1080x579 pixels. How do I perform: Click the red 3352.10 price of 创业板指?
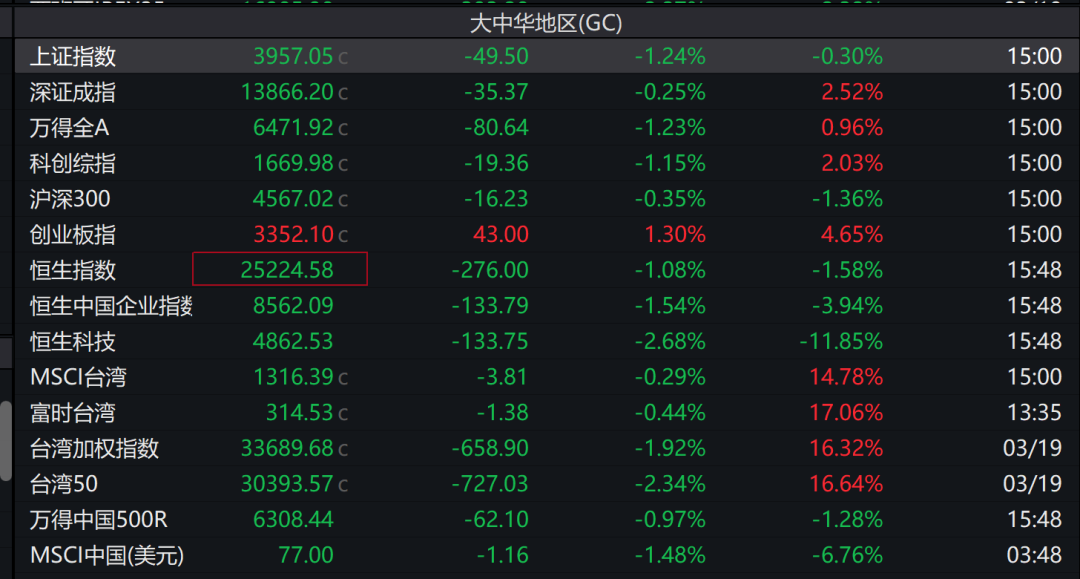point(292,235)
